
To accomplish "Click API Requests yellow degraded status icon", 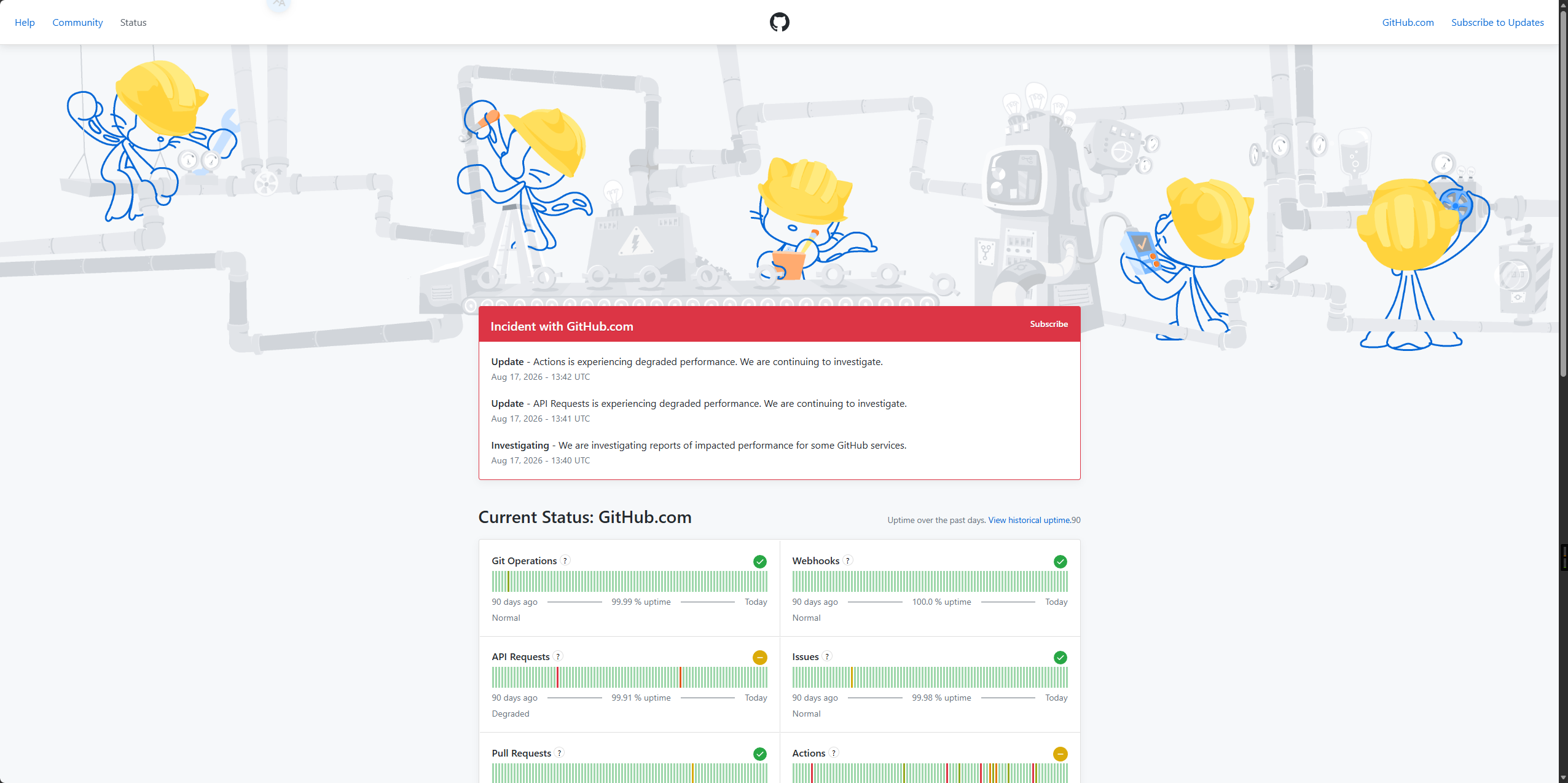I will point(760,658).
